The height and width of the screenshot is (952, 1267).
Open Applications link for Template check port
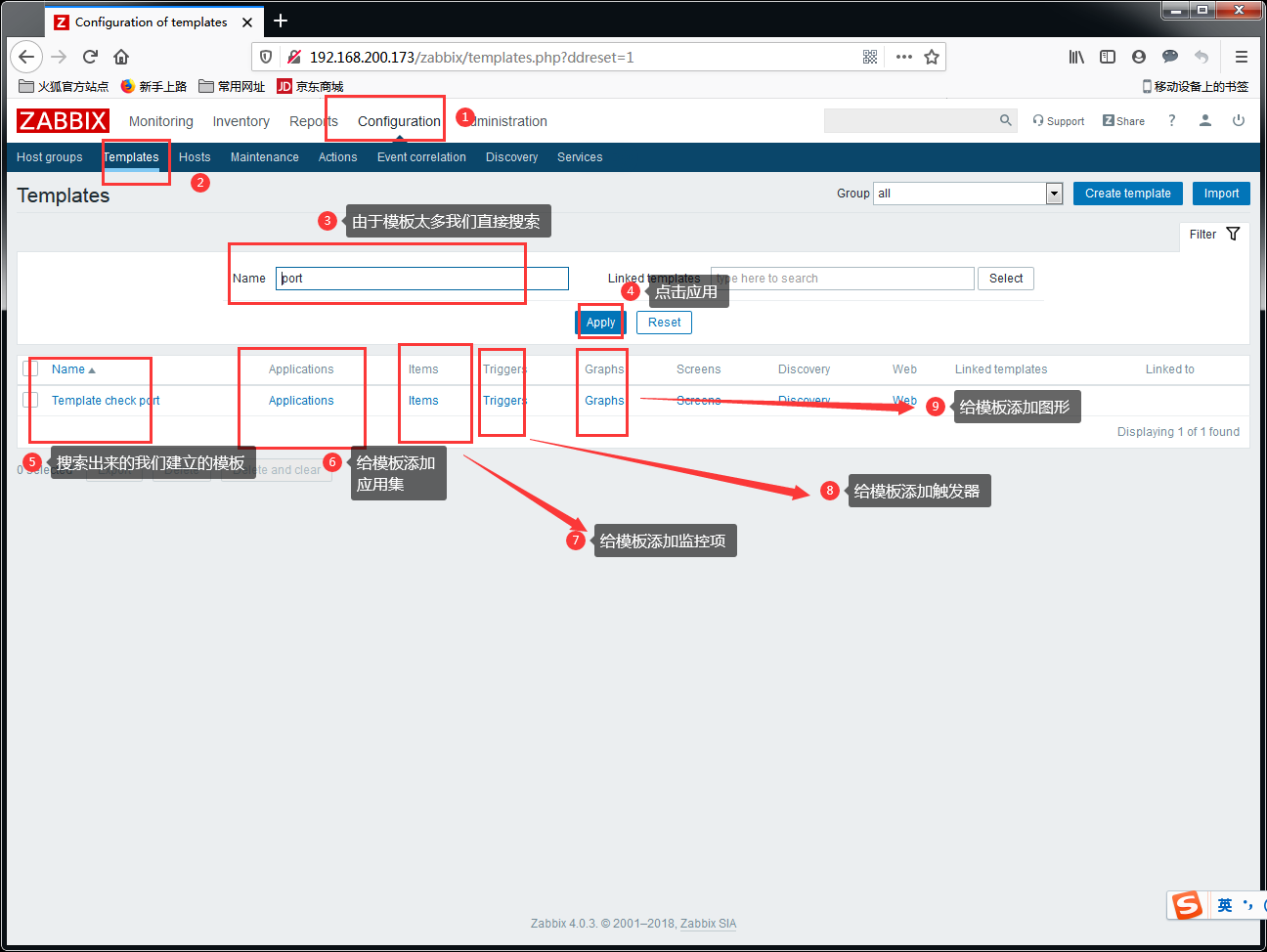pos(301,401)
